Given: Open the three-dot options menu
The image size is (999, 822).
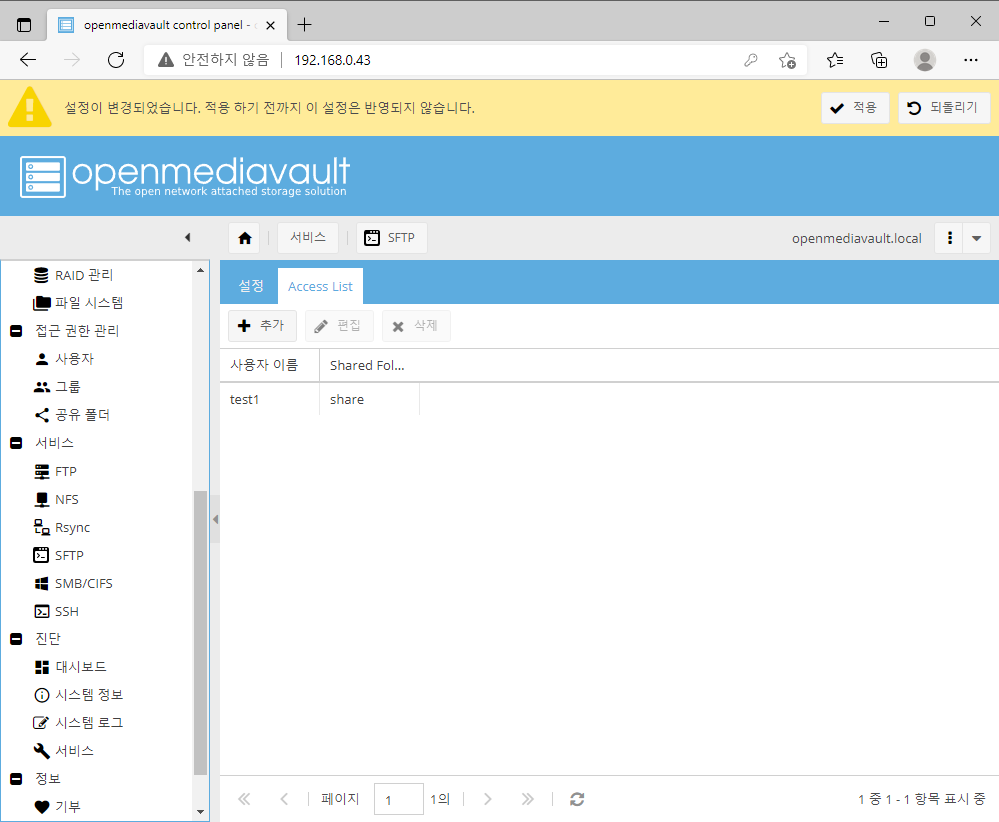Looking at the screenshot, I should (950, 238).
